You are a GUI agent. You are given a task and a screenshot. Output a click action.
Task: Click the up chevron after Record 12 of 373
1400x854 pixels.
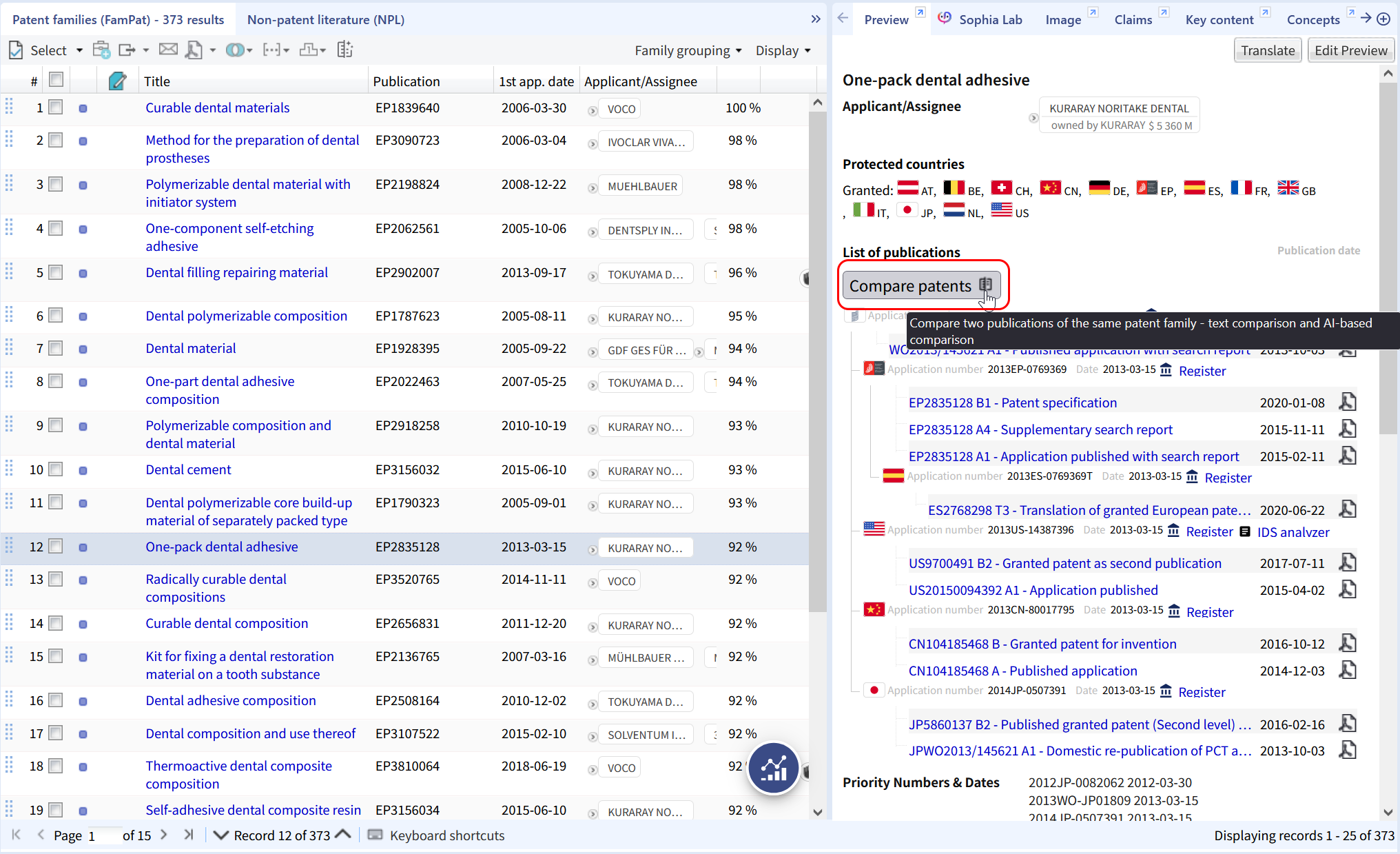343,834
